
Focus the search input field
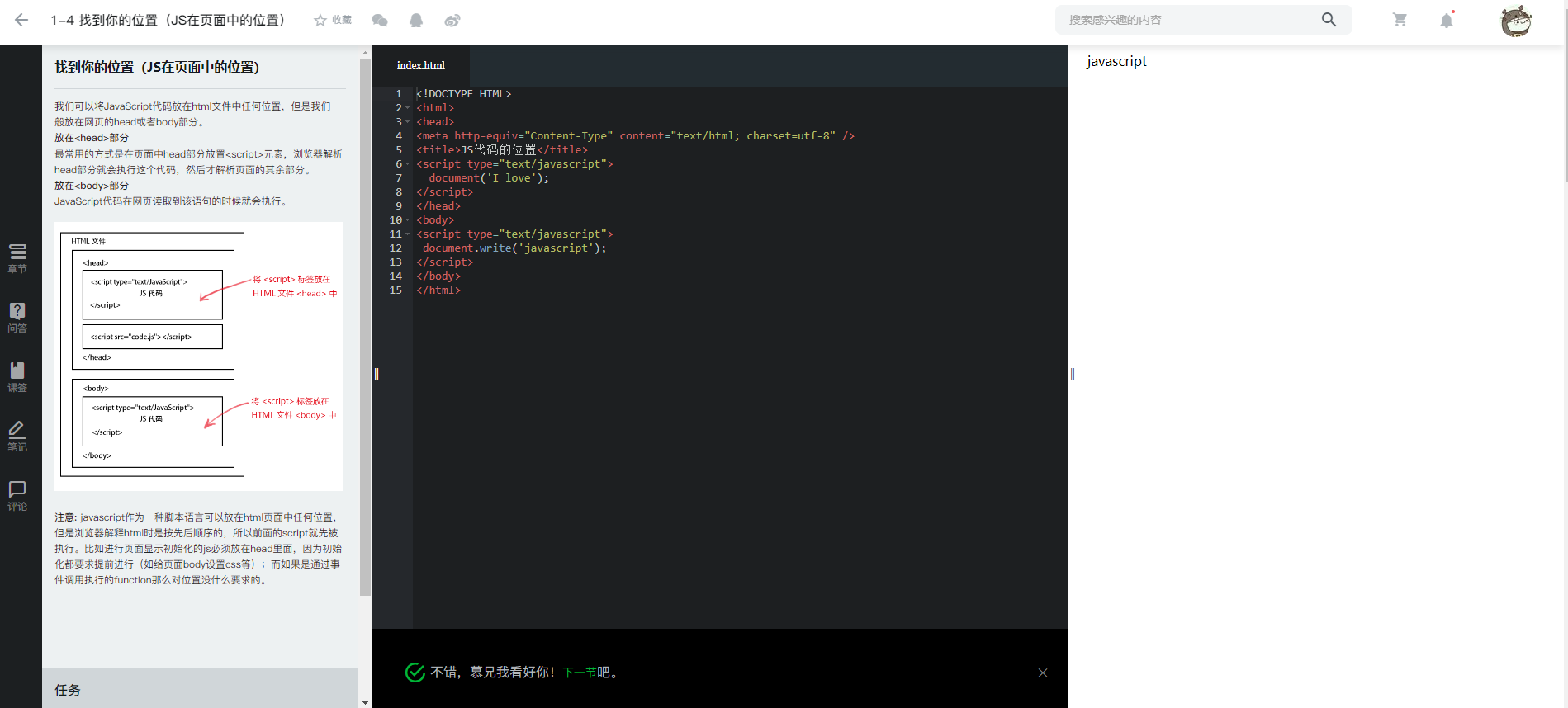[x=1189, y=20]
